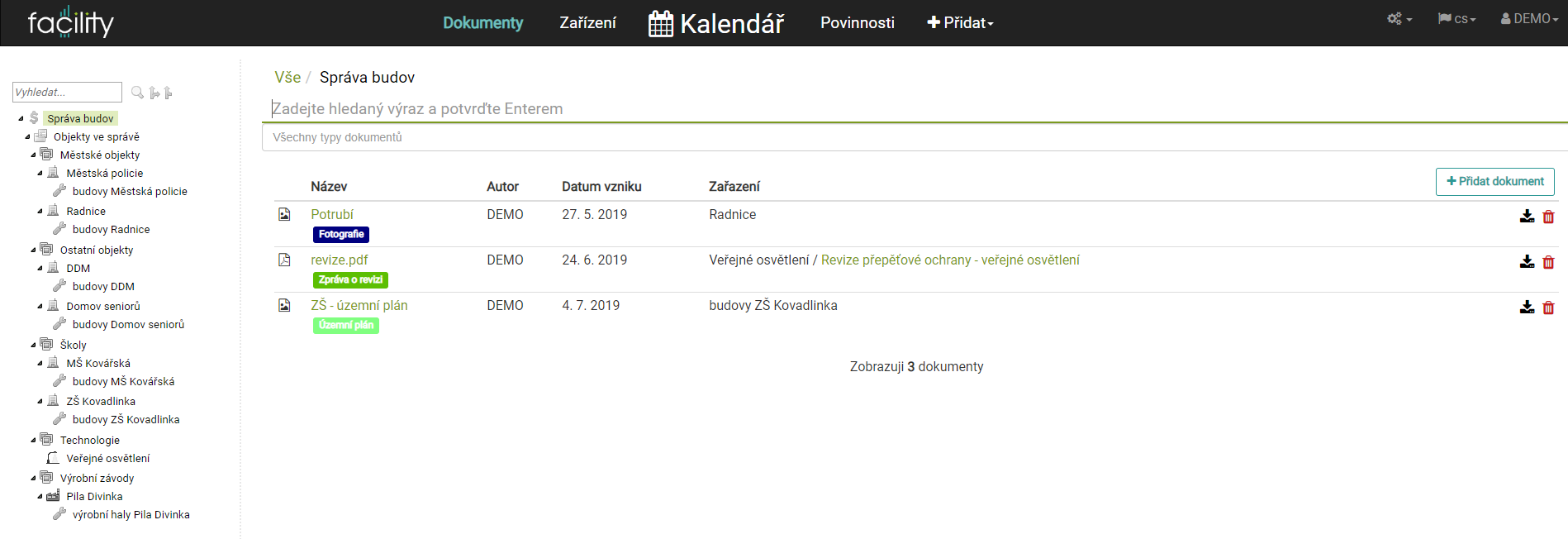Download the Potrubí document
1568x539 pixels.
tap(1527, 216)
